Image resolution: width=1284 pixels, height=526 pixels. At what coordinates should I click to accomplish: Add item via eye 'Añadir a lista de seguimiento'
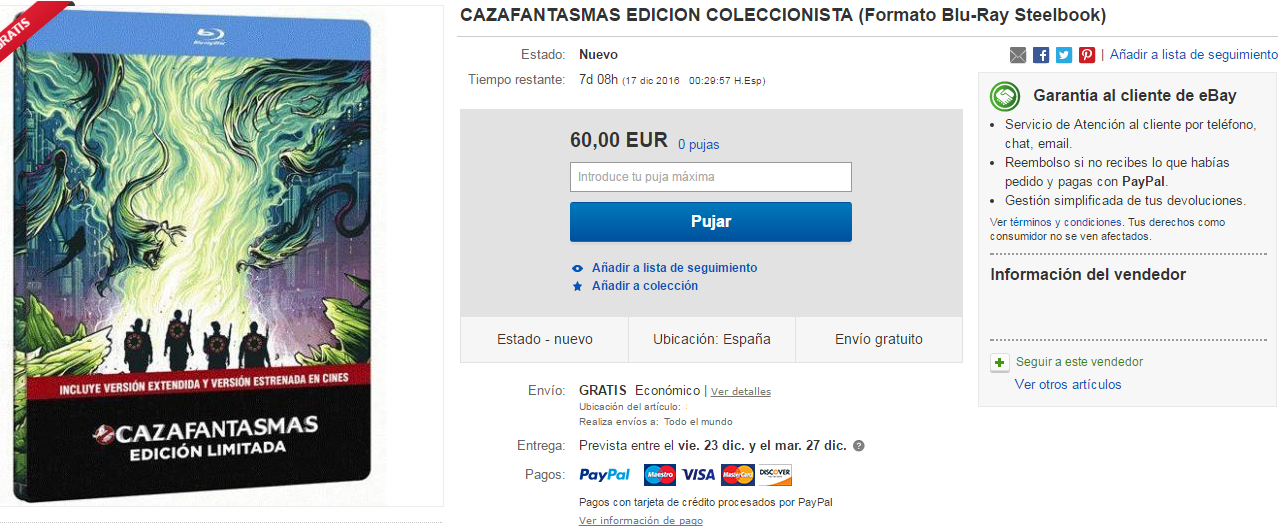[674, 268]
